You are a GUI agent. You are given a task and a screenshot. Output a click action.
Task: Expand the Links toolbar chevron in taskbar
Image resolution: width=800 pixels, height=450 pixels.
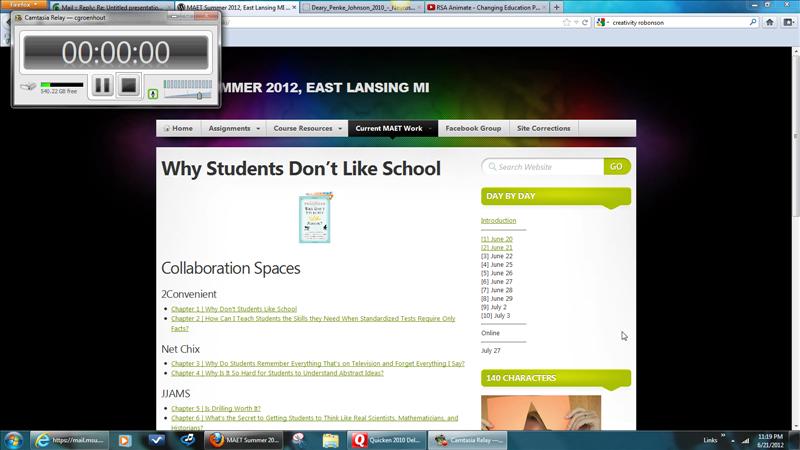(723, 435)
